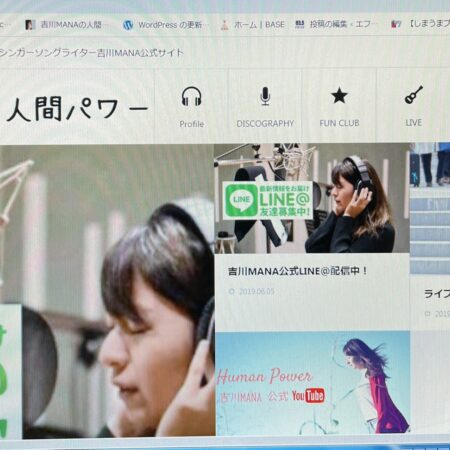Image resolution: width=450 pixels, height=450 pixels.
Task: Click the guitar LIVE icon
Action: 414,95
